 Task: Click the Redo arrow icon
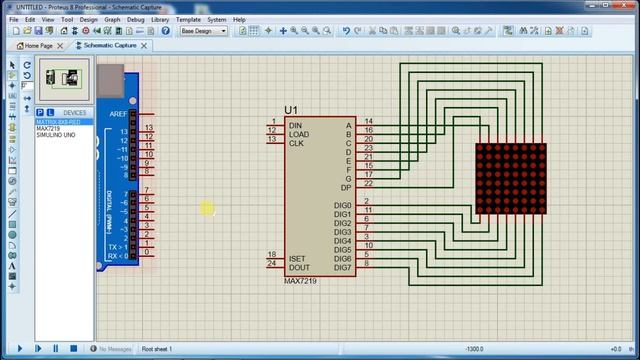tap(358, 31)
